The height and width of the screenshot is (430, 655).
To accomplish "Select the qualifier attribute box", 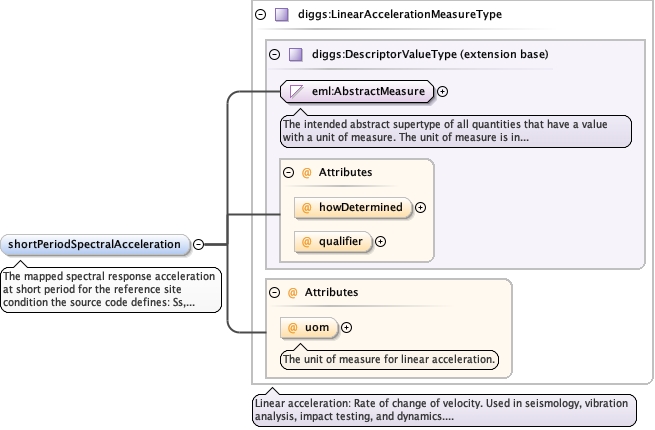I will pyautogui.click(x=333, y=242).
